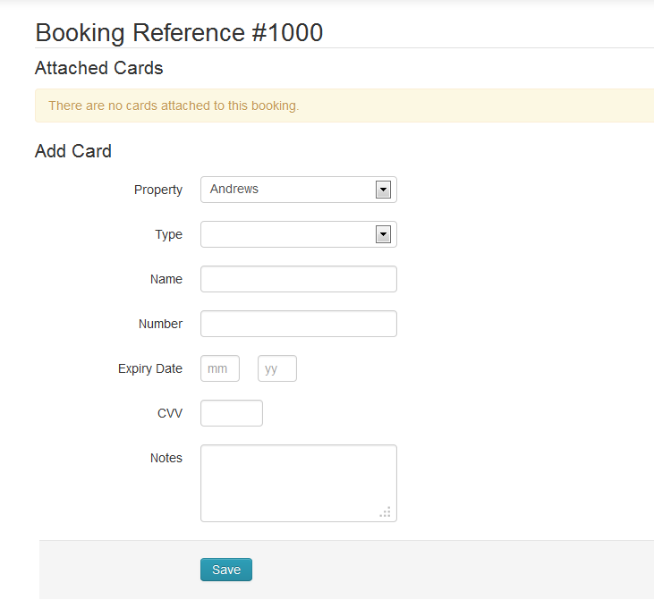Click the CVV field label
This screenshot has height=600, width=654.
(x=170, y=413)
